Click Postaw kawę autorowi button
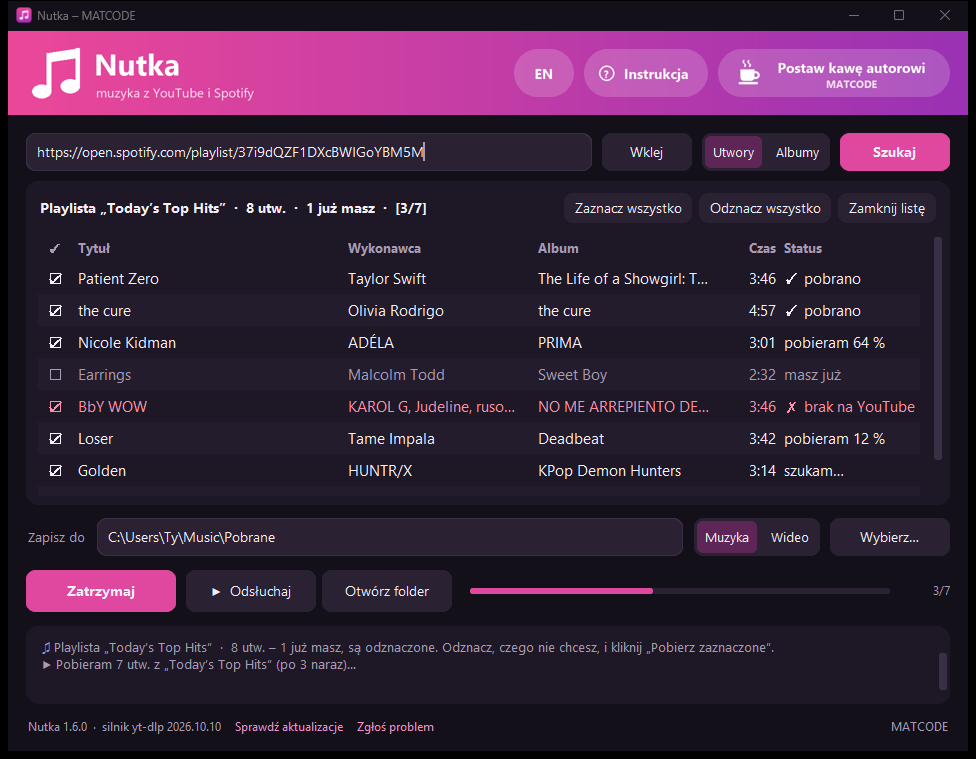 pyautogui.click(x=833, y=73)
